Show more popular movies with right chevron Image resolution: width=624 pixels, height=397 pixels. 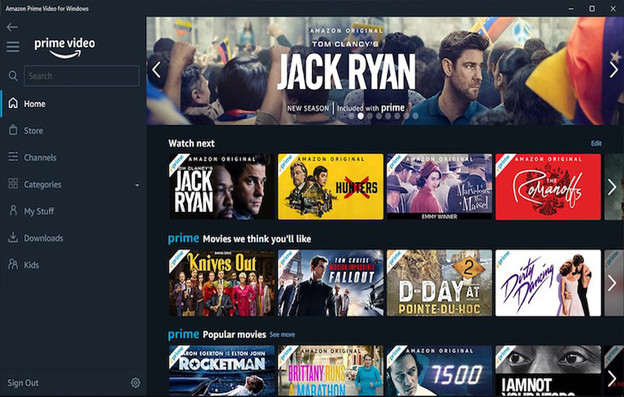(x=612, y=378)
